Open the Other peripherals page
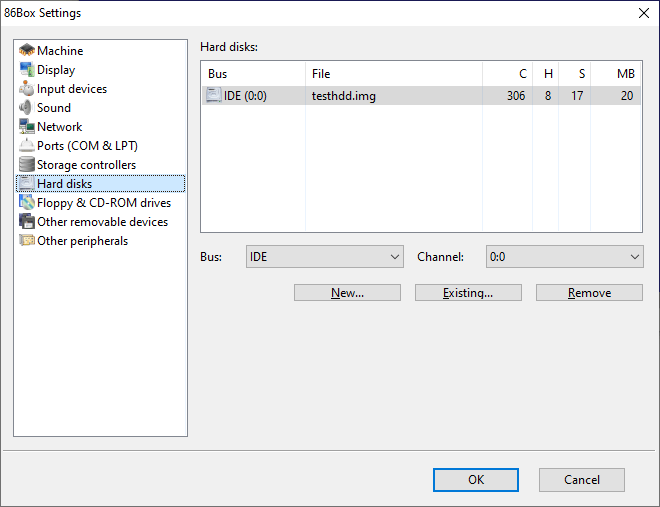The height and width of the screenshot is (507, 660). coord(82,241)
